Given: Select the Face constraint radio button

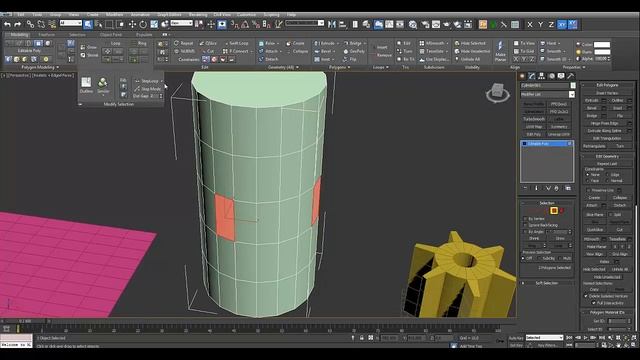Looking at the screenshot, I should pyautogui.click(x=588, y=180).
